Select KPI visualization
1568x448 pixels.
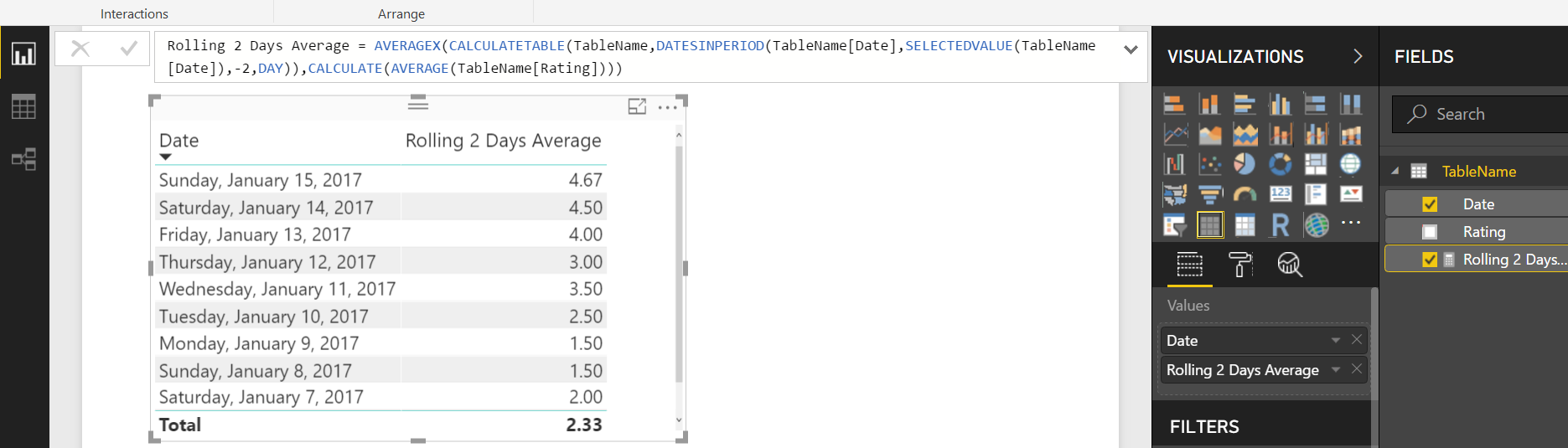point(1350,194)
